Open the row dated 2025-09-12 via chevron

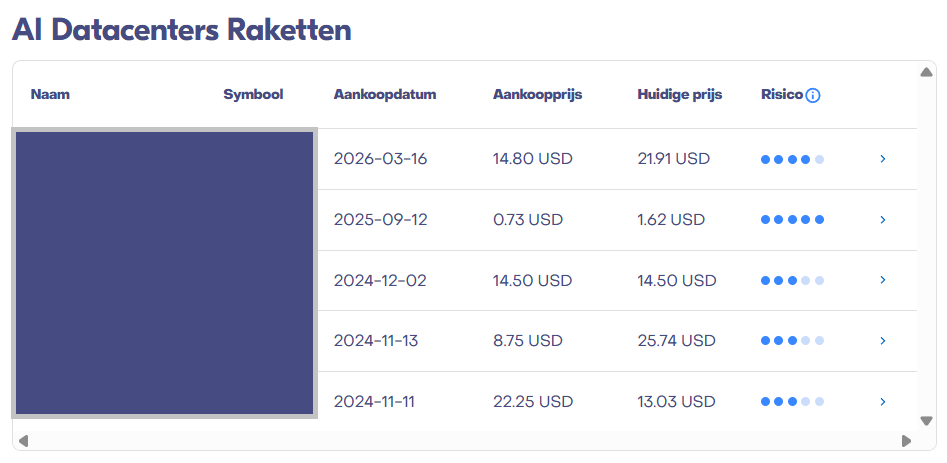point(883,220)
